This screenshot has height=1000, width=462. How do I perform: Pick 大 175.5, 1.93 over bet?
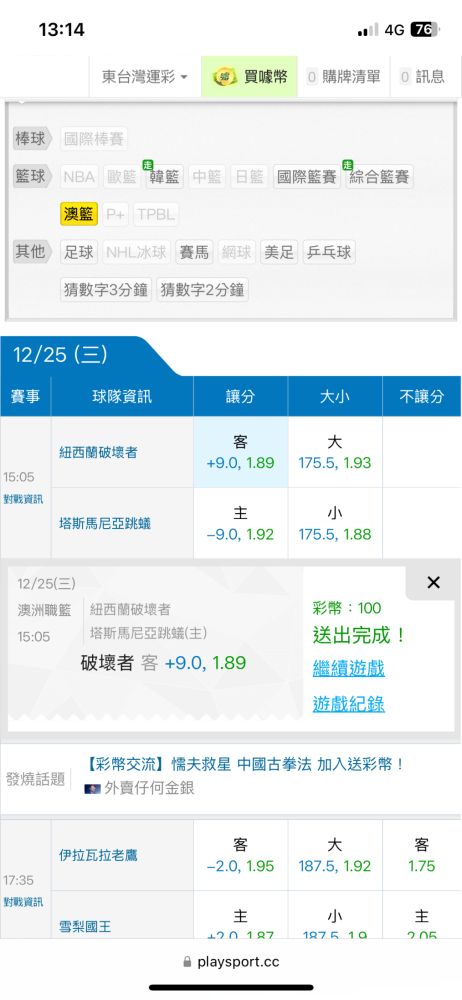point(335,452)
